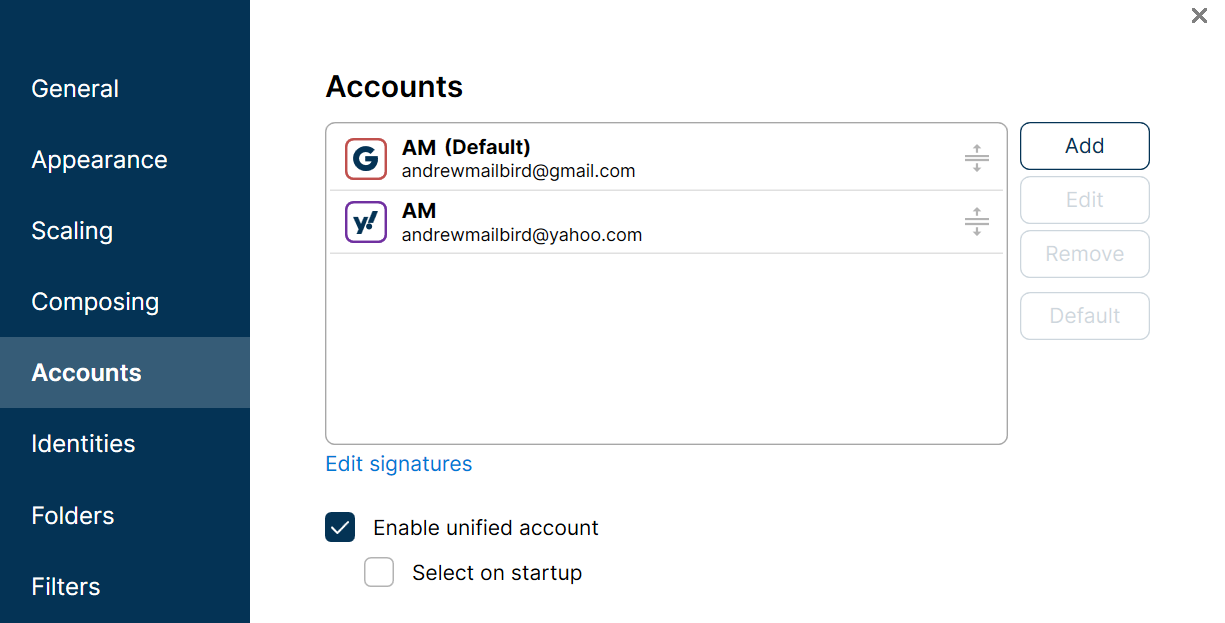This screenshot has width=1225, height=623.
Task: Click the Default button
Action: pos(1084,316)
